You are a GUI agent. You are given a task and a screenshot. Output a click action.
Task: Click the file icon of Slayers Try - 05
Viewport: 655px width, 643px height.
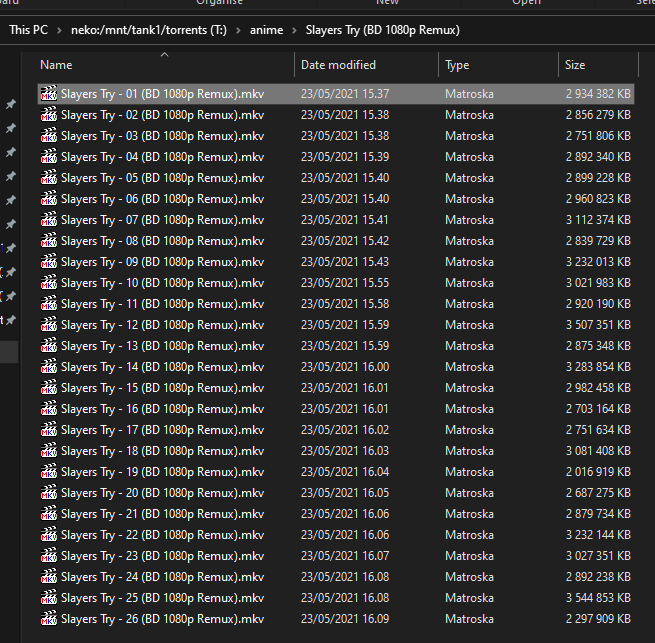pyautogui.click(x=49, y=178)
